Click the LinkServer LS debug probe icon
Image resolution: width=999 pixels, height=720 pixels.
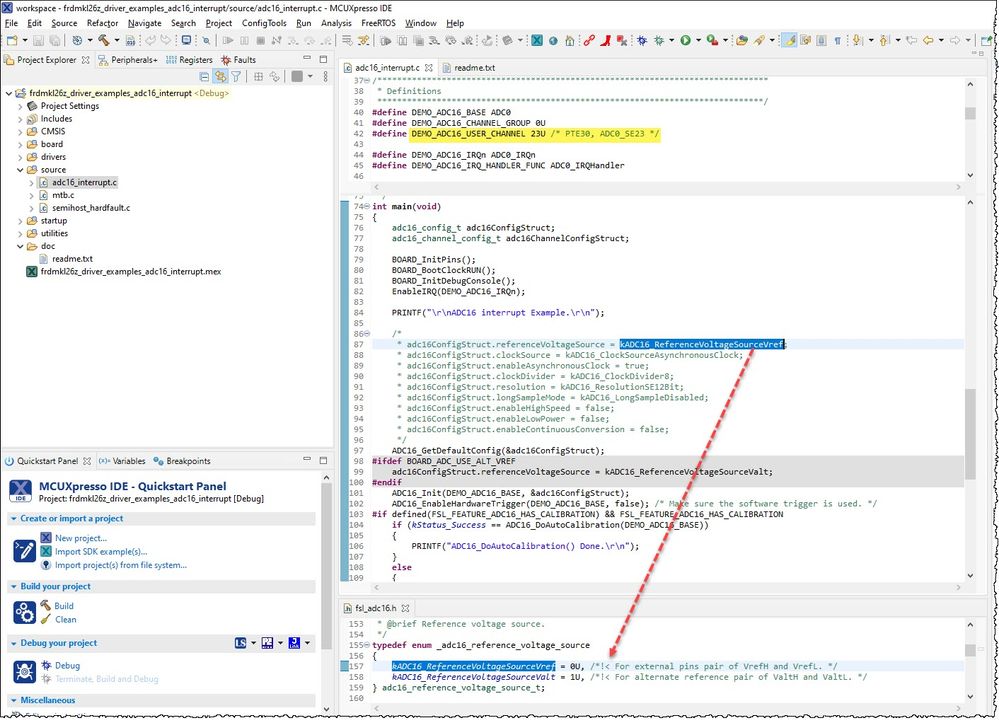pos(240,643)
